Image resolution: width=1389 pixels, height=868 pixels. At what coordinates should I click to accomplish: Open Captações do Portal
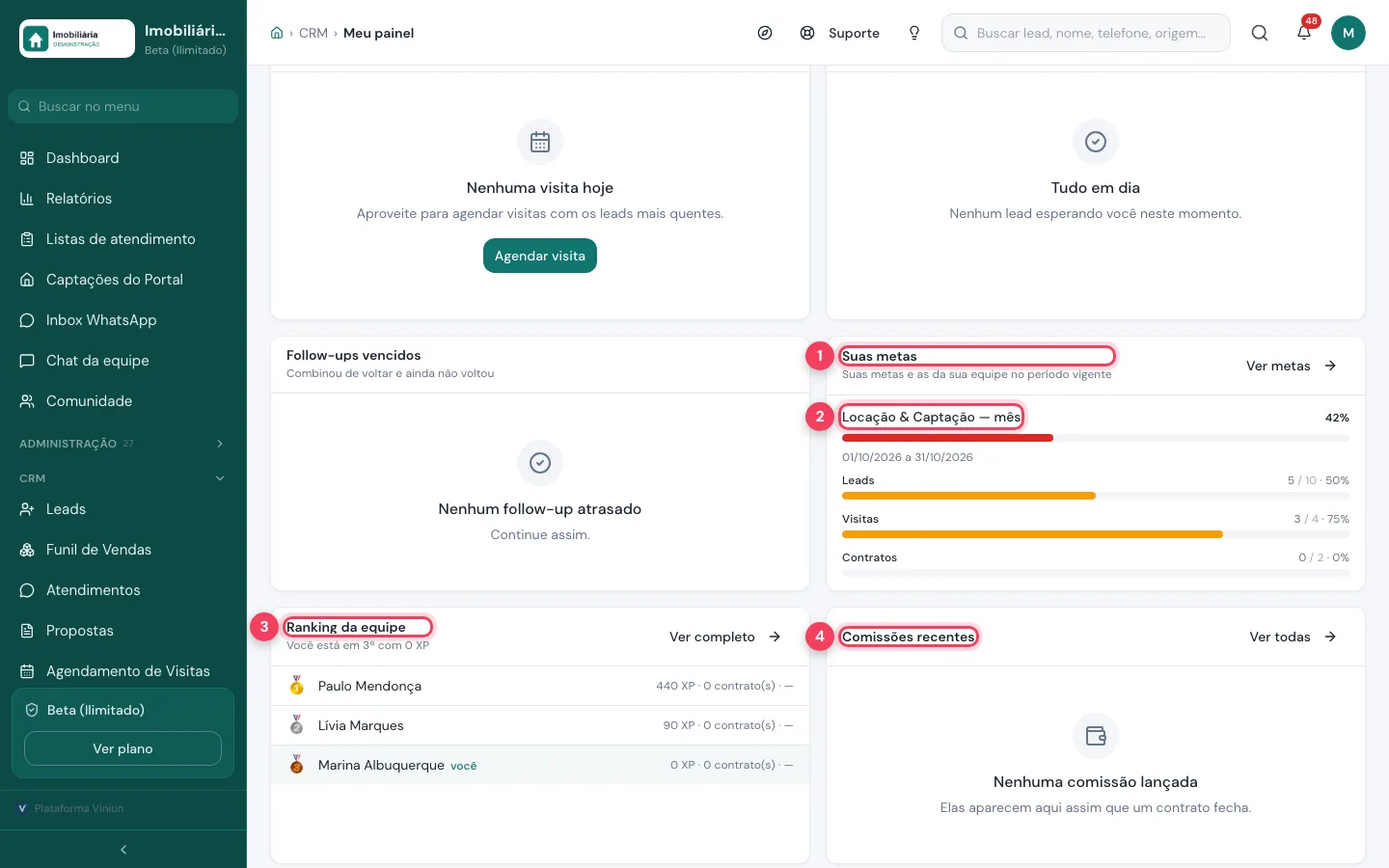(x=123, y=280)
